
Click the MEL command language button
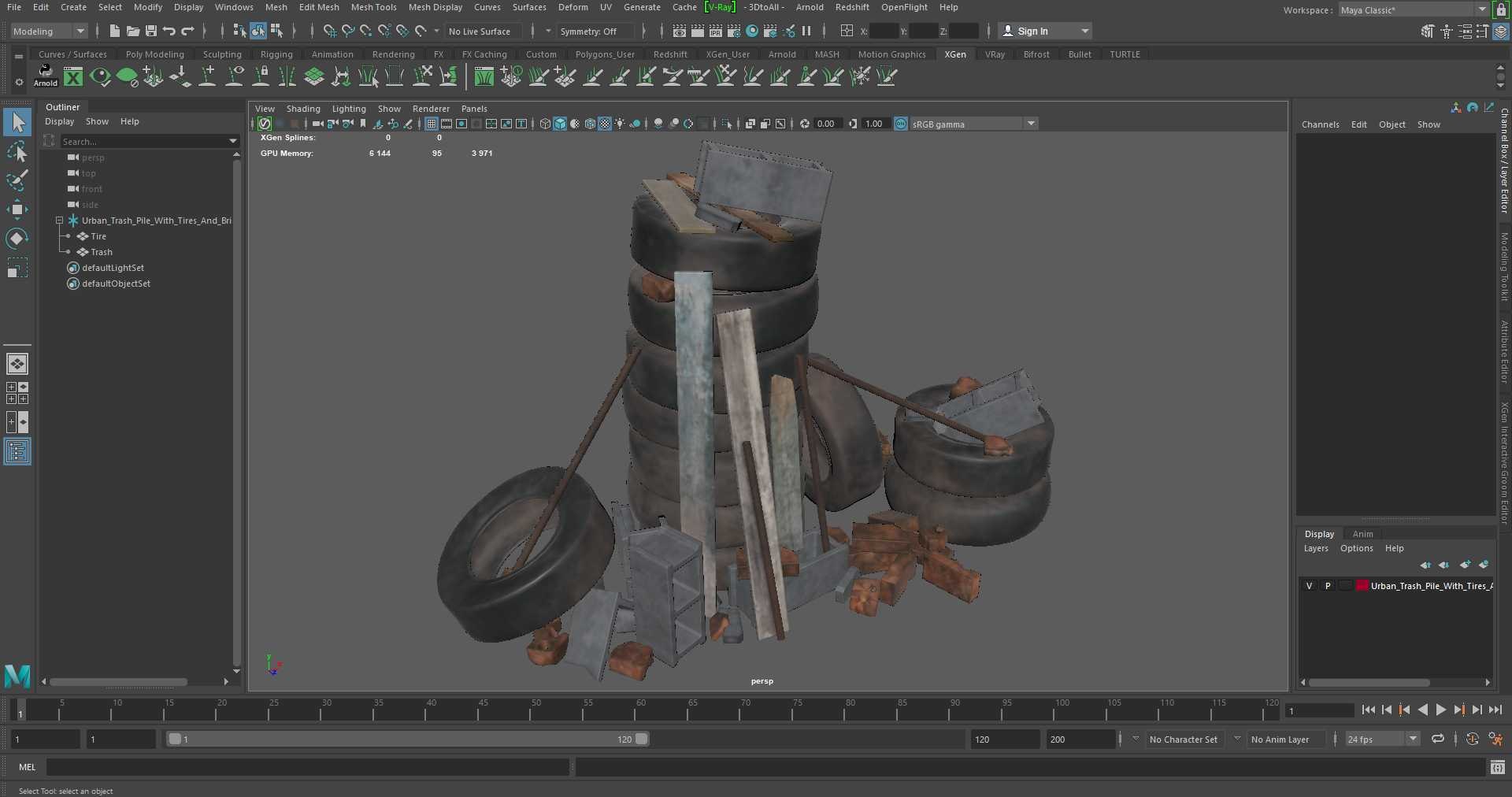click(x=27, y=767)
